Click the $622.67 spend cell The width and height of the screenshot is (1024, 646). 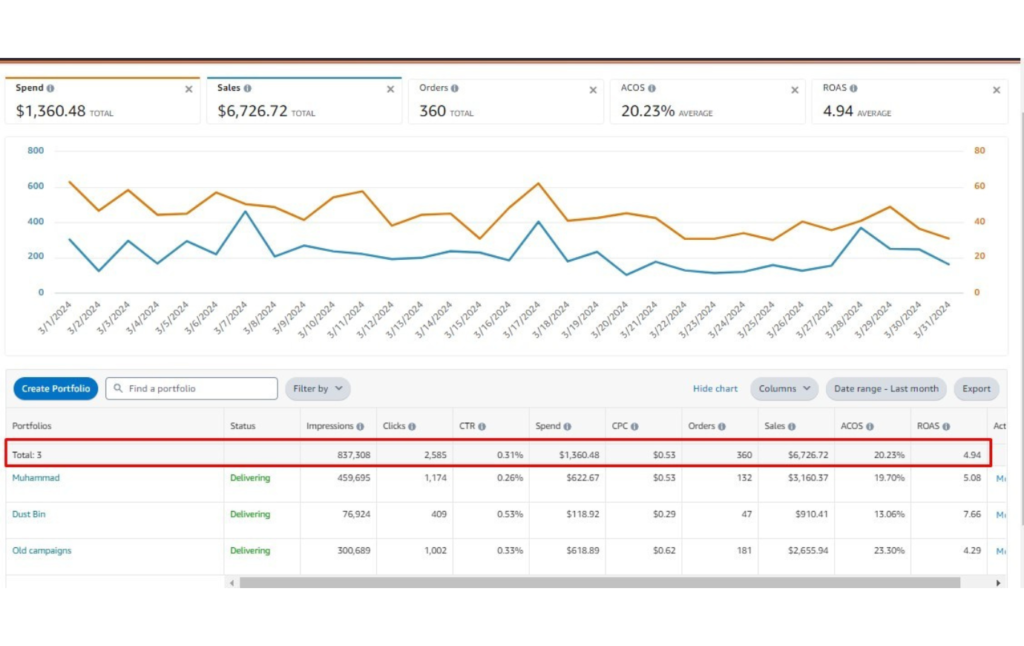click(583, 477)
